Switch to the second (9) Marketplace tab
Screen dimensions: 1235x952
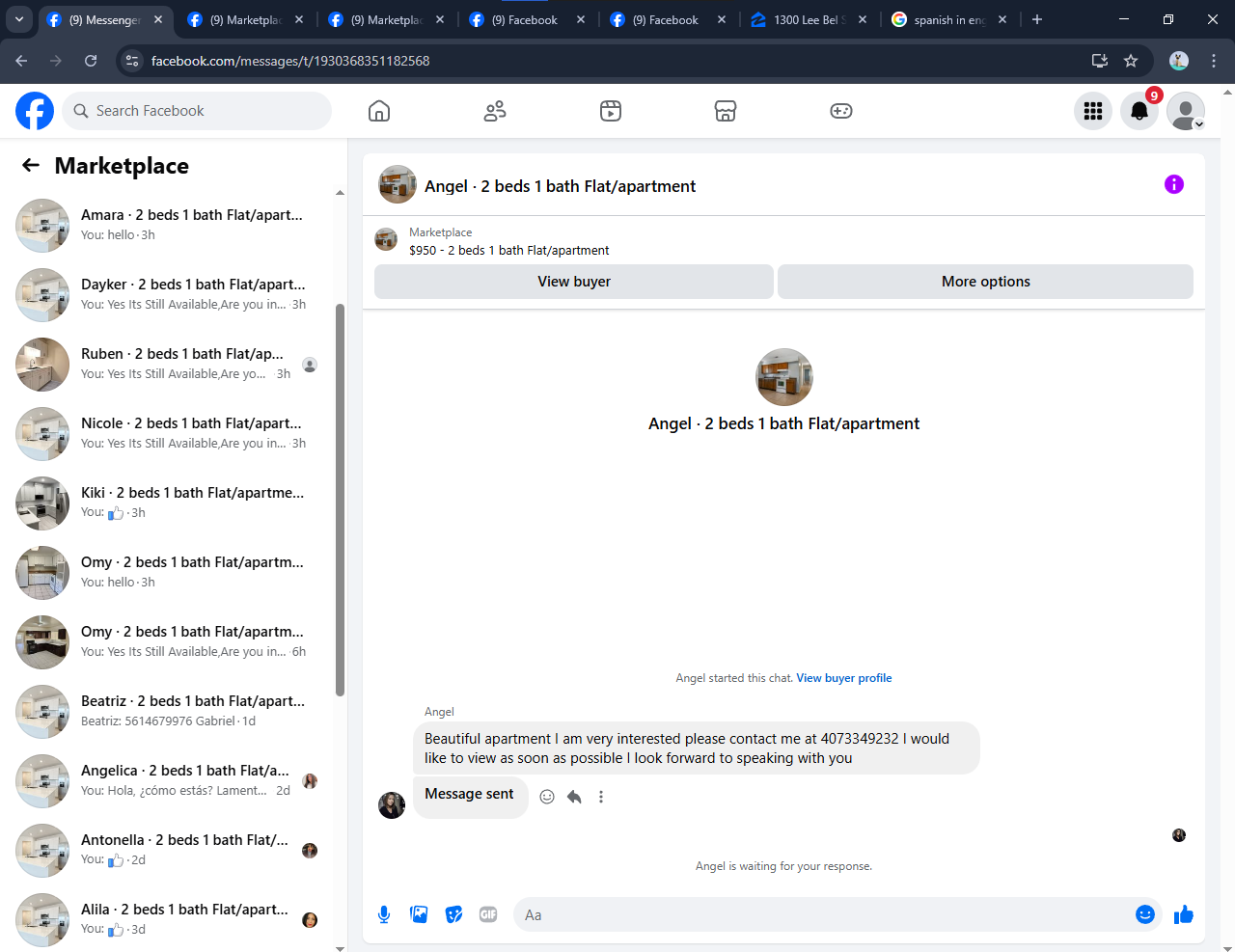click(387, 19)
